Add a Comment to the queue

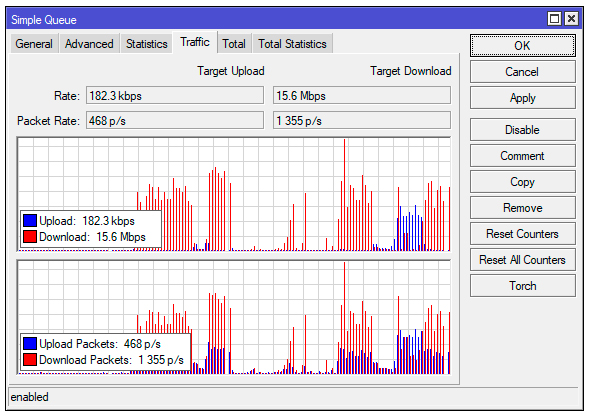(522, 156)
